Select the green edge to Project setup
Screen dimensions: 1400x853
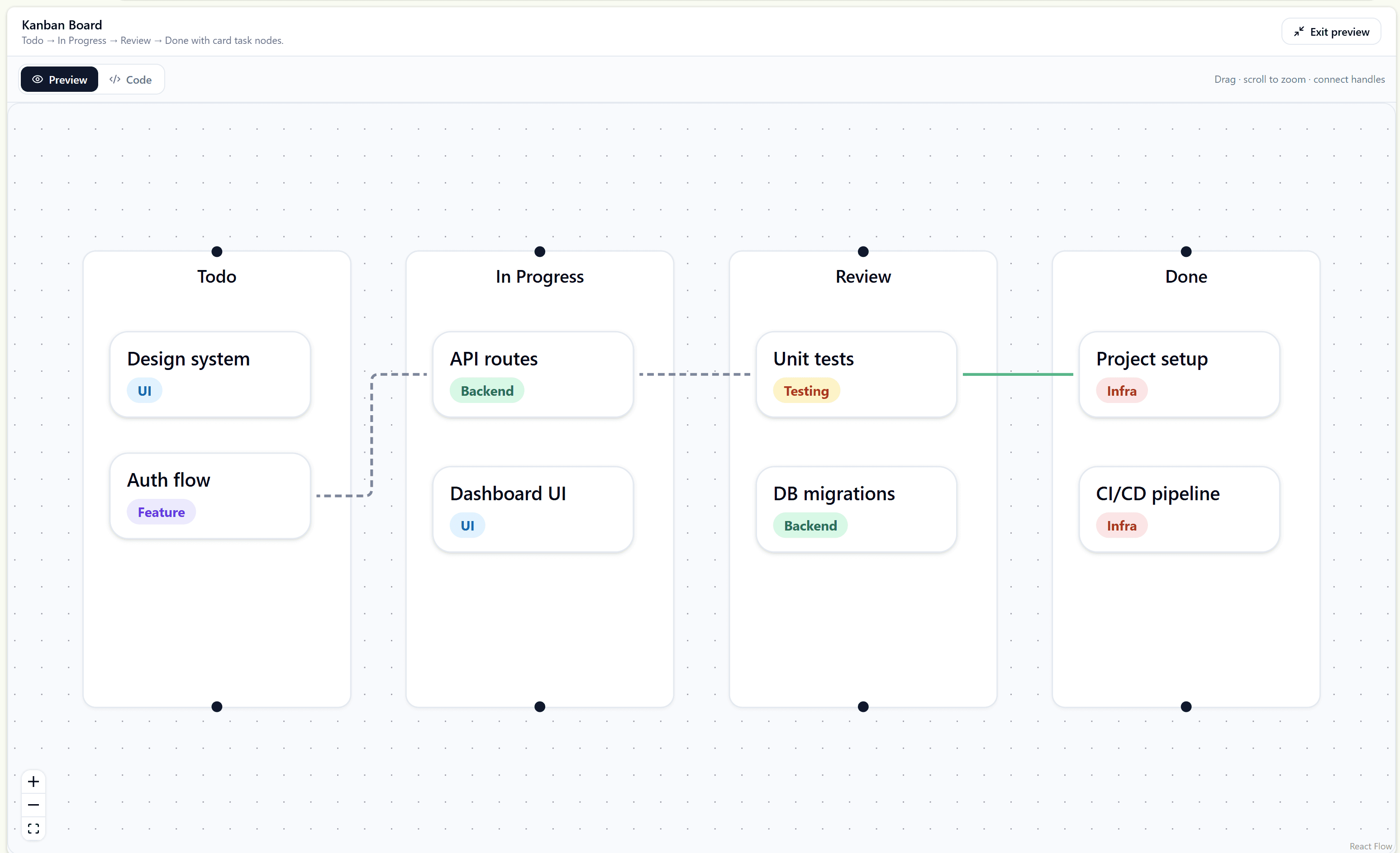click(x=1018, y=374)
